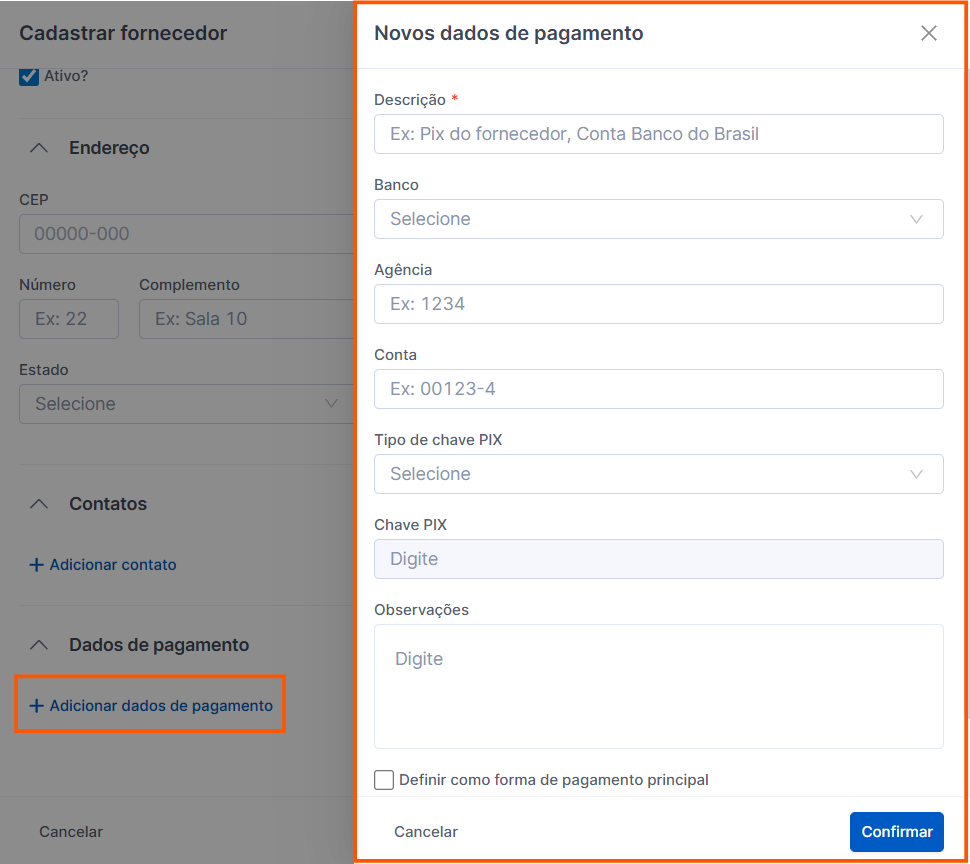Focus the Descrição input field

point(658,134)
